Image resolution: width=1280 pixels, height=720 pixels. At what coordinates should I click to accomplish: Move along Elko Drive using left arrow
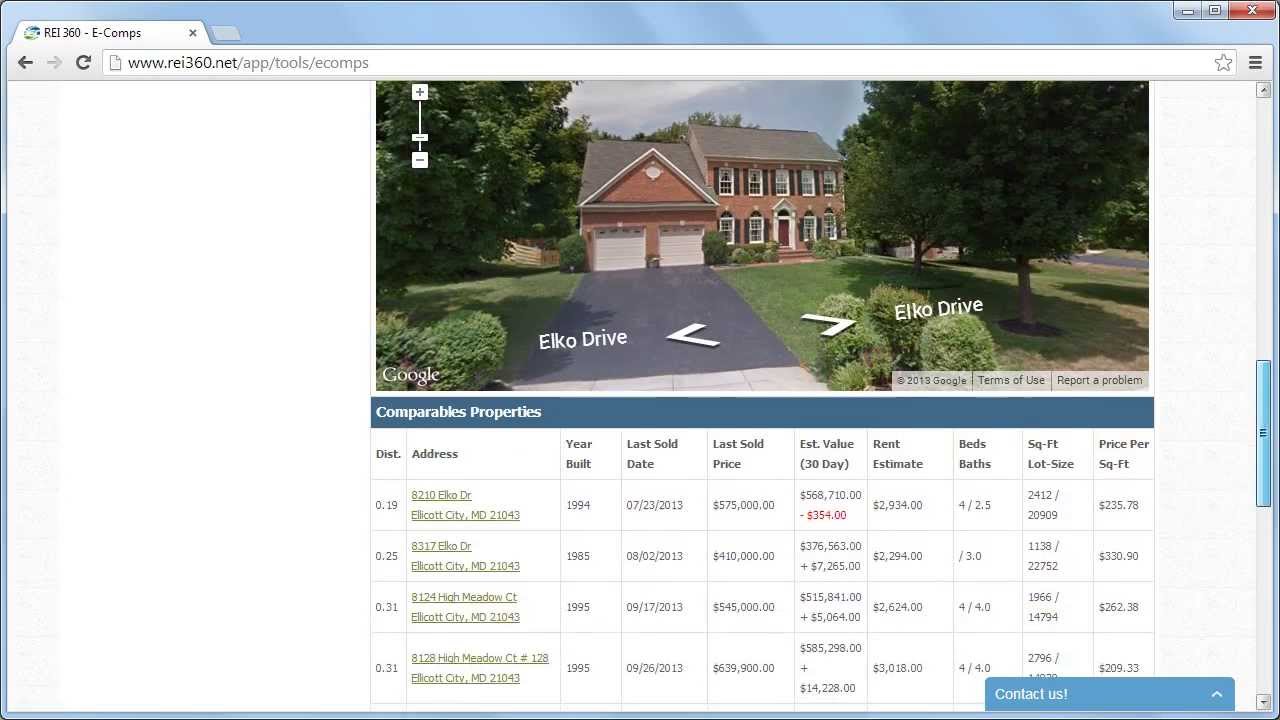tap(693, 335)
